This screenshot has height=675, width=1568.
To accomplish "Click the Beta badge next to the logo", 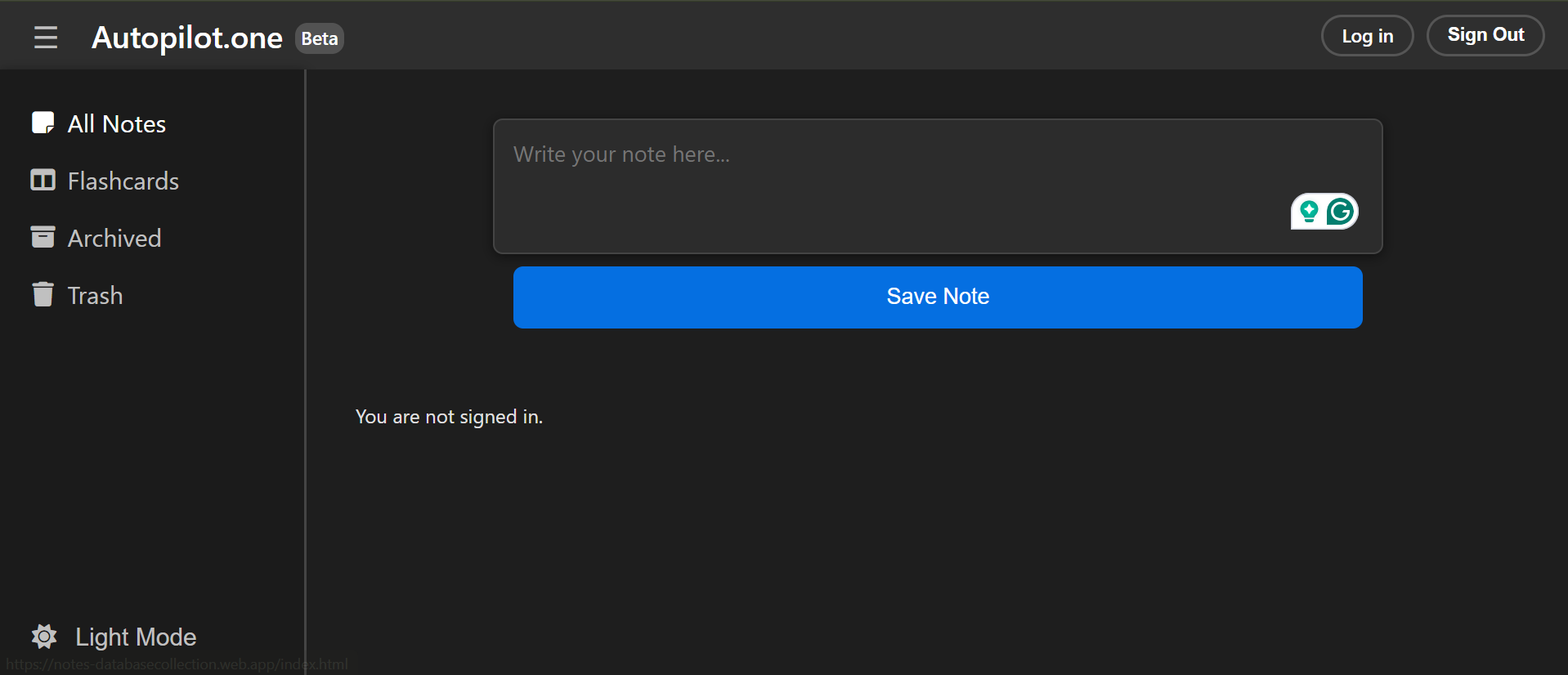I will [320, 38].
